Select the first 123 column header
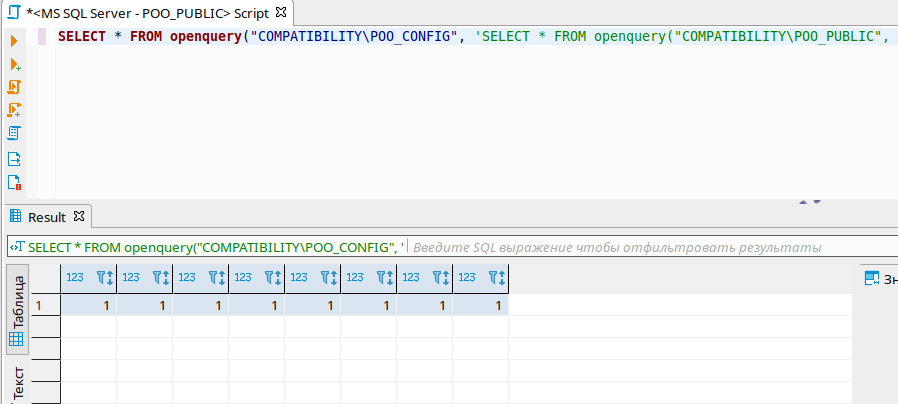 (88, 278)
